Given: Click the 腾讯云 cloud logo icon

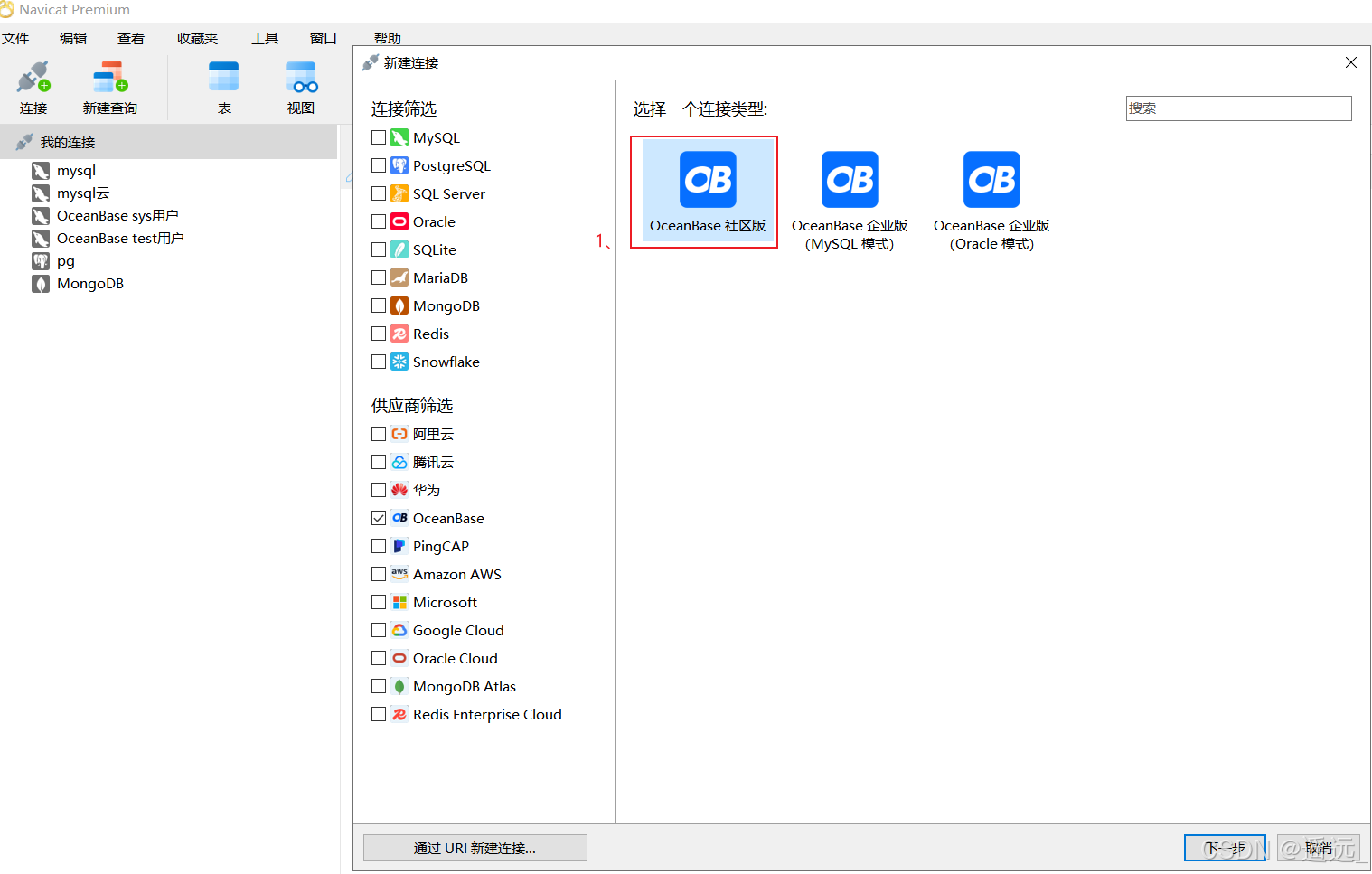Looking at the screenshot, I should tap(399, 462).
